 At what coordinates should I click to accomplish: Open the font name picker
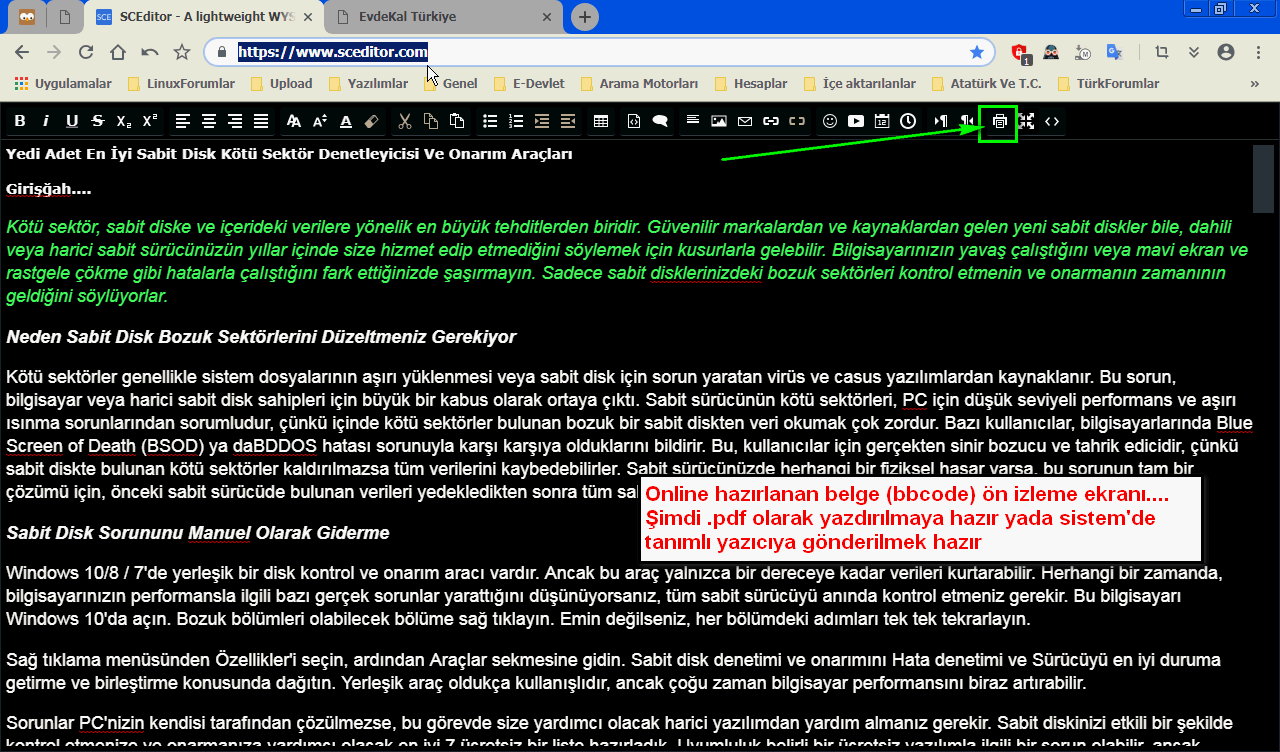[x=294, y=121]
